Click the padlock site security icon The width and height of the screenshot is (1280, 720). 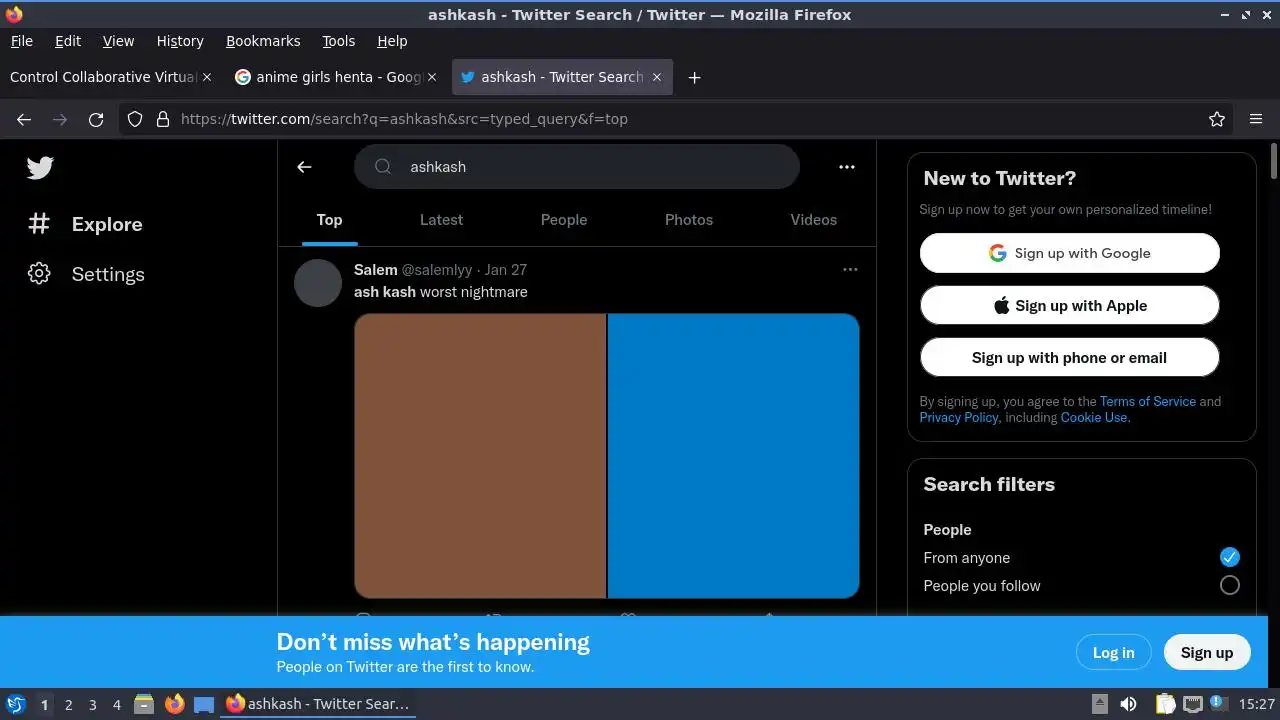(x=163, y=119)
